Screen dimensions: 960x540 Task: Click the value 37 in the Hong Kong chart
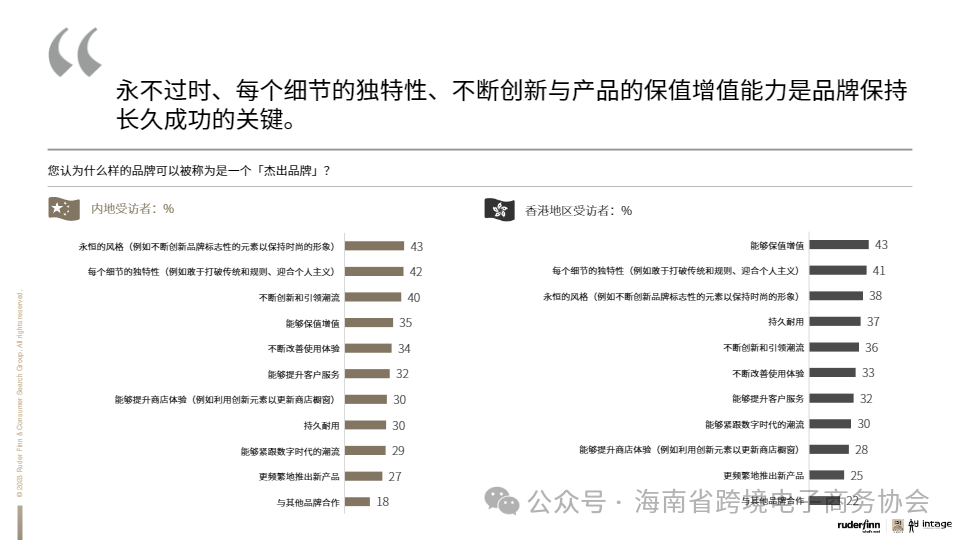[x=874, y=321]
